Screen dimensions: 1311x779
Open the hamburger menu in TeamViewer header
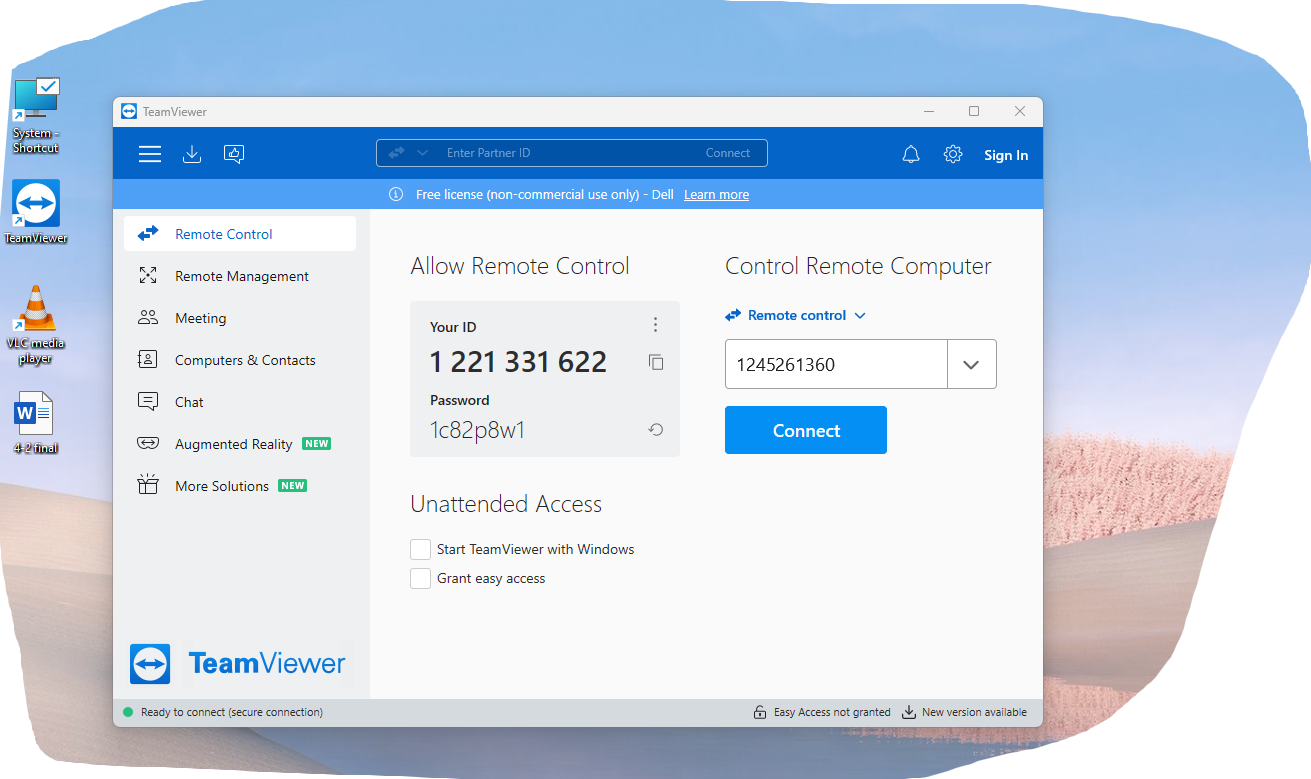click(150, 154)
